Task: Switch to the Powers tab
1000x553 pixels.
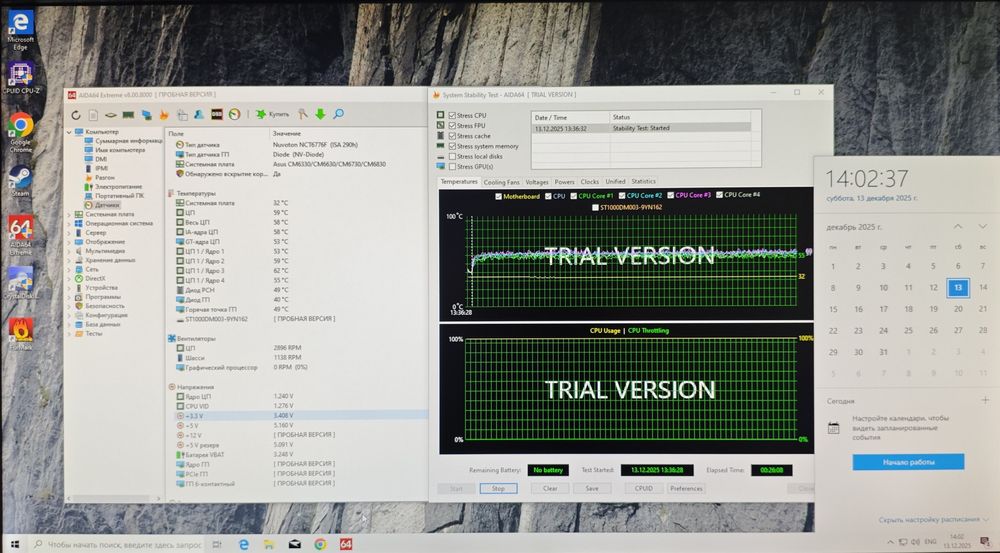Action: click(x=564, y=182)
